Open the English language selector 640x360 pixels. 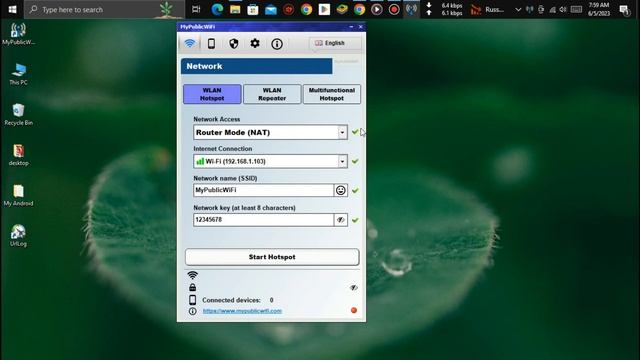pyautogui.click(x=335, y=43)
